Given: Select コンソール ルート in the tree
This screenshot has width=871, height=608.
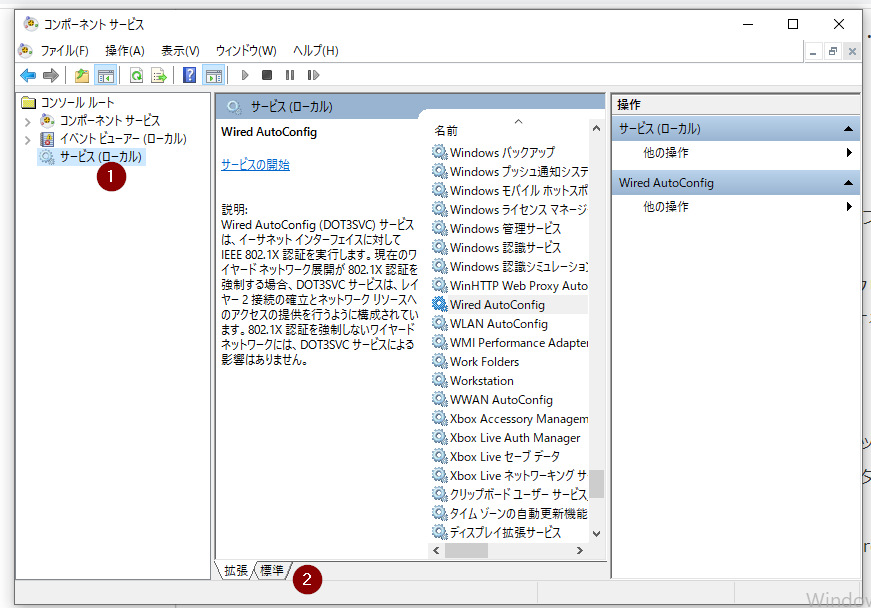Looking at the screenshot, I should pyautogui.click(x=77, y=102).
